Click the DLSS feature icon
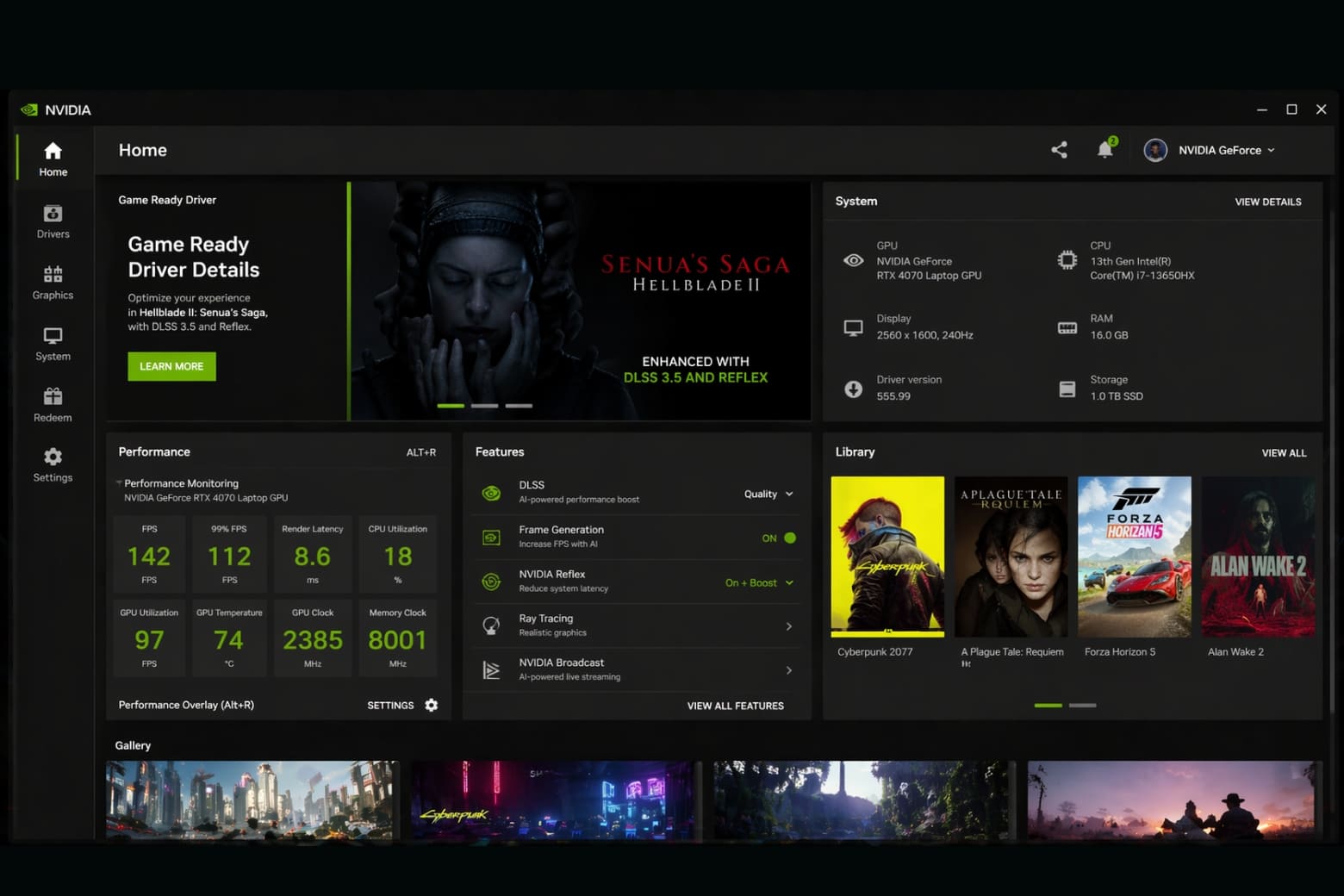This screenshot has width=1344, height=896. [x=491, y=493]
